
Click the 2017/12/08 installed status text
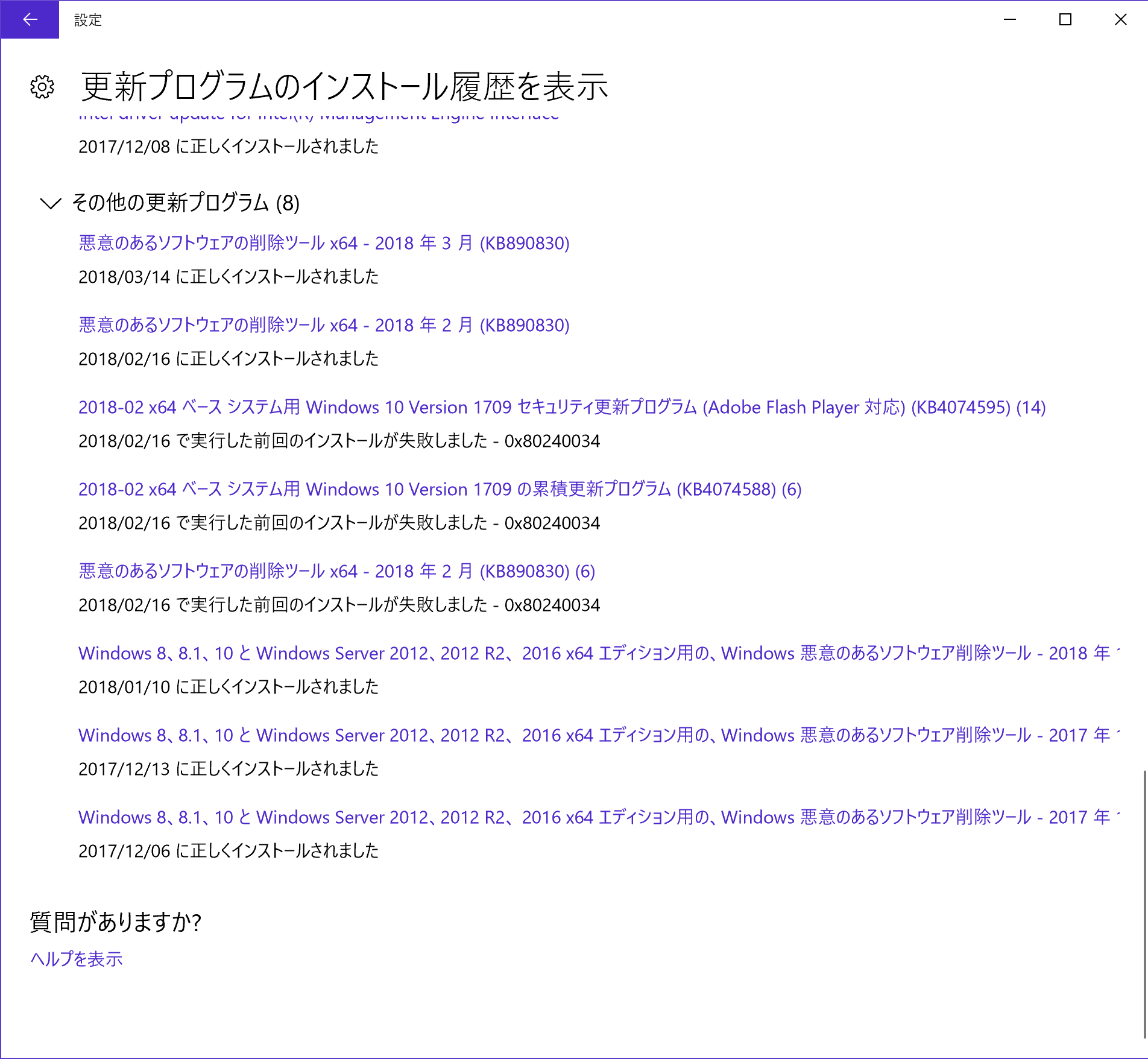pyautogui.click(x=229, y=147)
